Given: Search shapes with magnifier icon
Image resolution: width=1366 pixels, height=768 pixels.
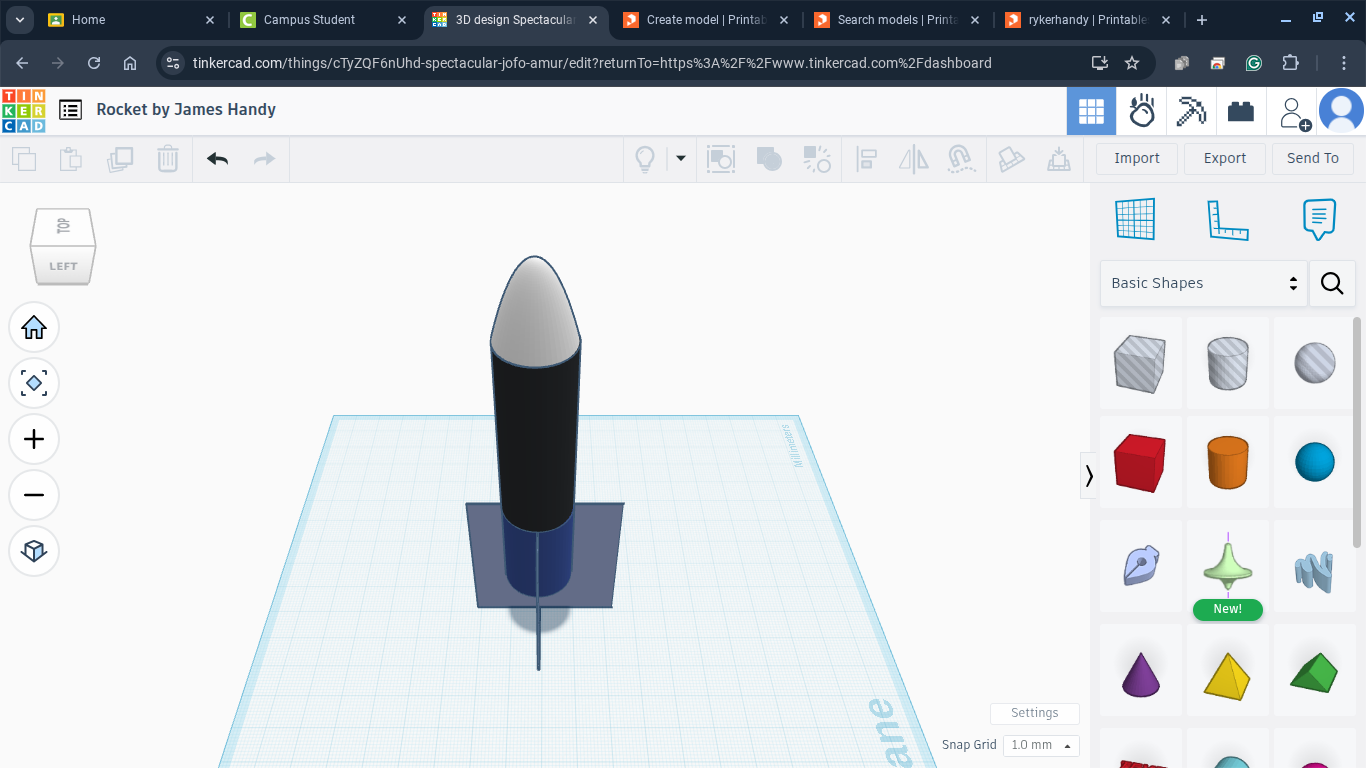Looking at the screenshot, I should click(x=1332, y=283).
